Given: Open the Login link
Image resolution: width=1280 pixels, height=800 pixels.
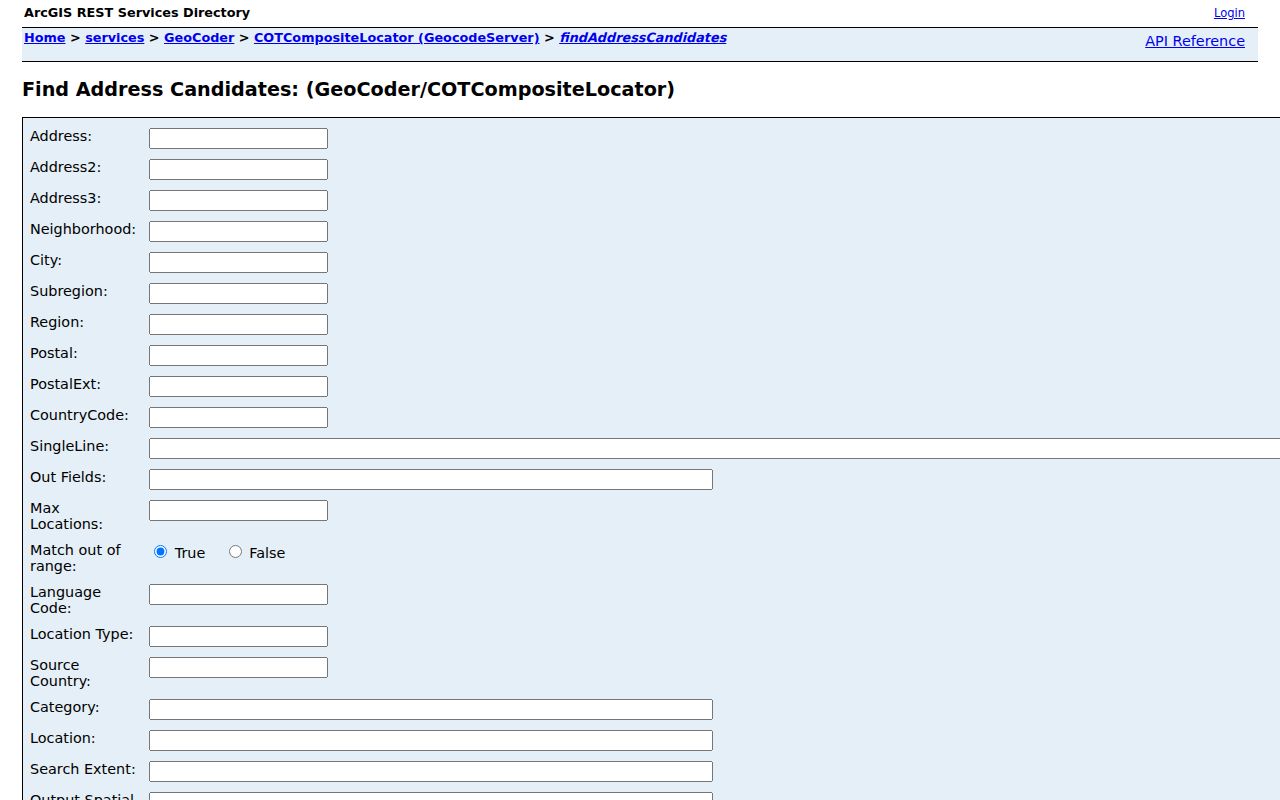Looking at the screenshot, I should point(1229,13).
